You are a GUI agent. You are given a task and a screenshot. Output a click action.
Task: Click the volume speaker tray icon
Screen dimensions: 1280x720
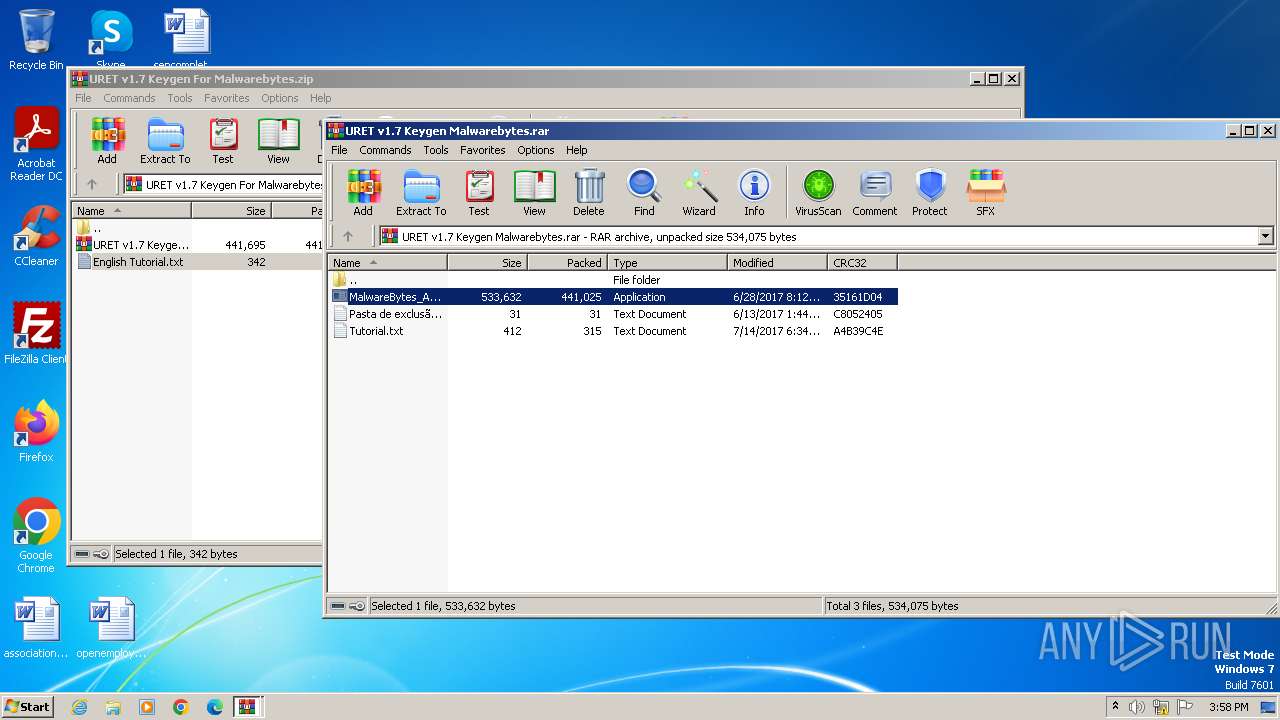(1137, 707)
